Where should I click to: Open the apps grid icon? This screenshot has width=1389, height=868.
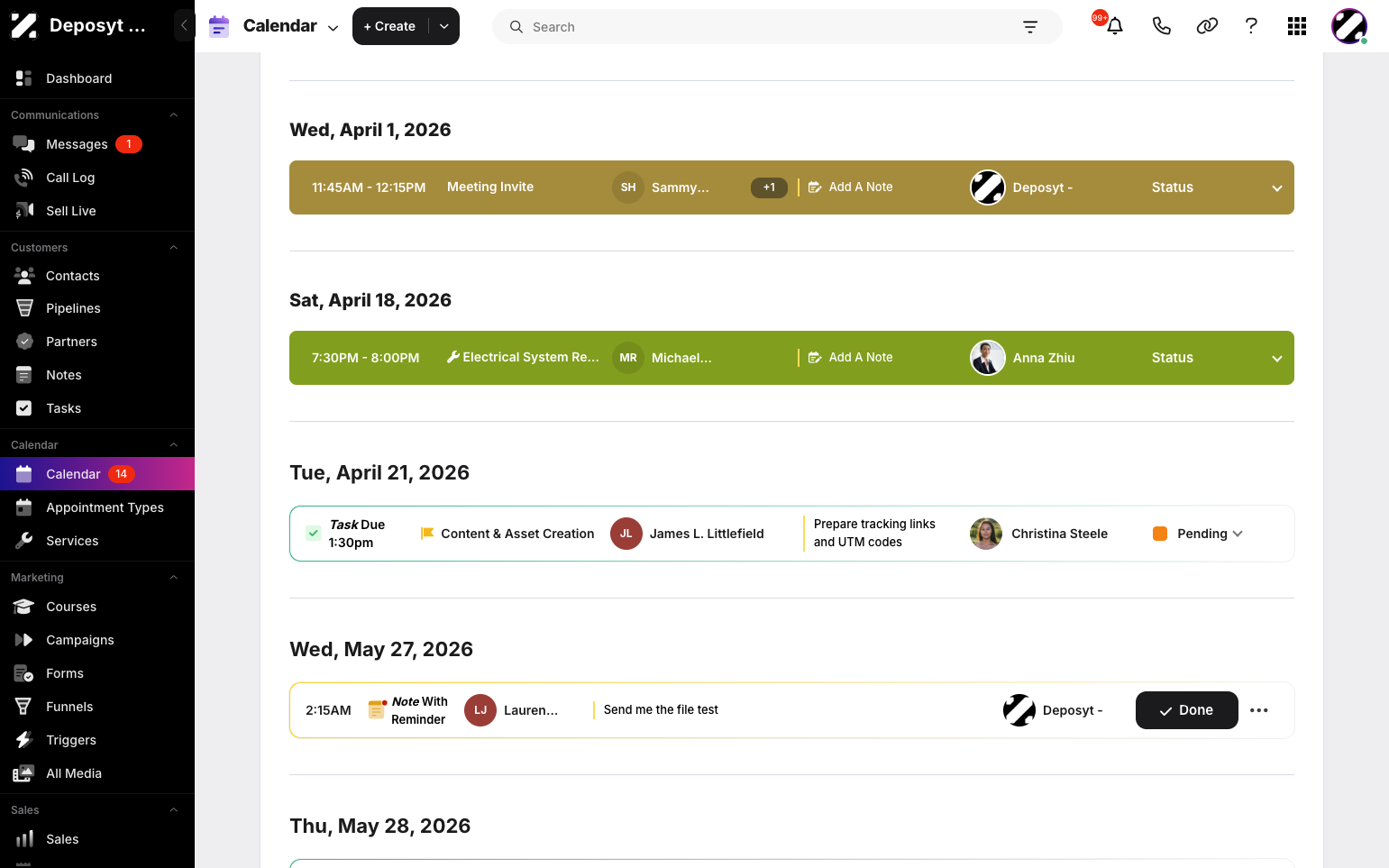(1297, 26)
